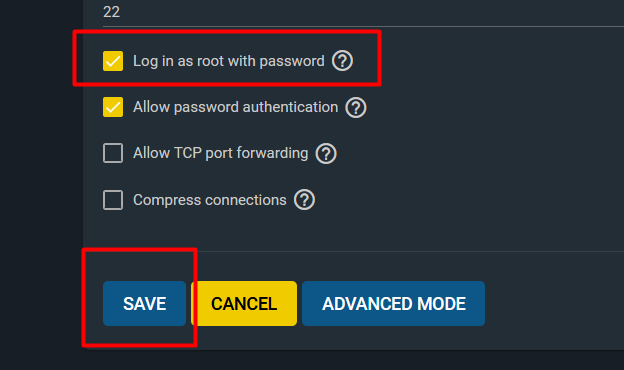Click the 'Allow TCP port forwarding' label text
The width and height of the screenshot is (624, 370).
pyautogui.click(x=220, y=153)
